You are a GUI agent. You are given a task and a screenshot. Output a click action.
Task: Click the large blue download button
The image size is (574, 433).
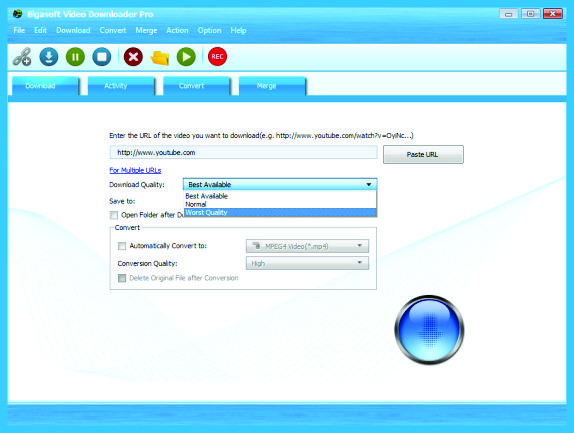pyautogui.click(x=429, y=329)
